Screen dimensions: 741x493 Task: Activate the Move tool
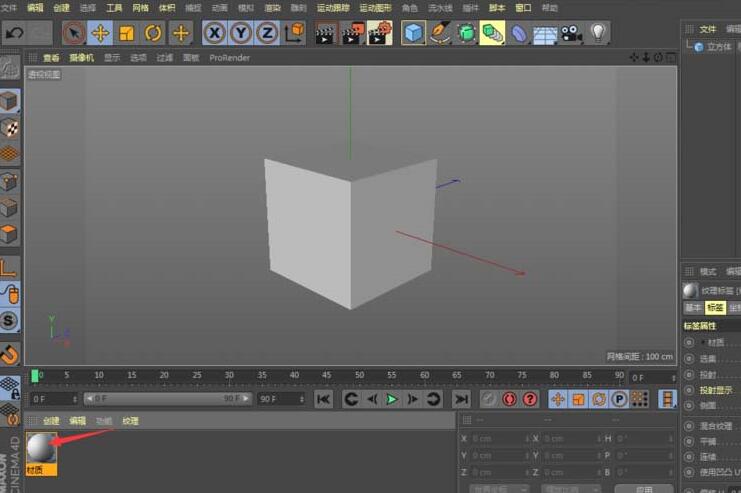[100, 33]
